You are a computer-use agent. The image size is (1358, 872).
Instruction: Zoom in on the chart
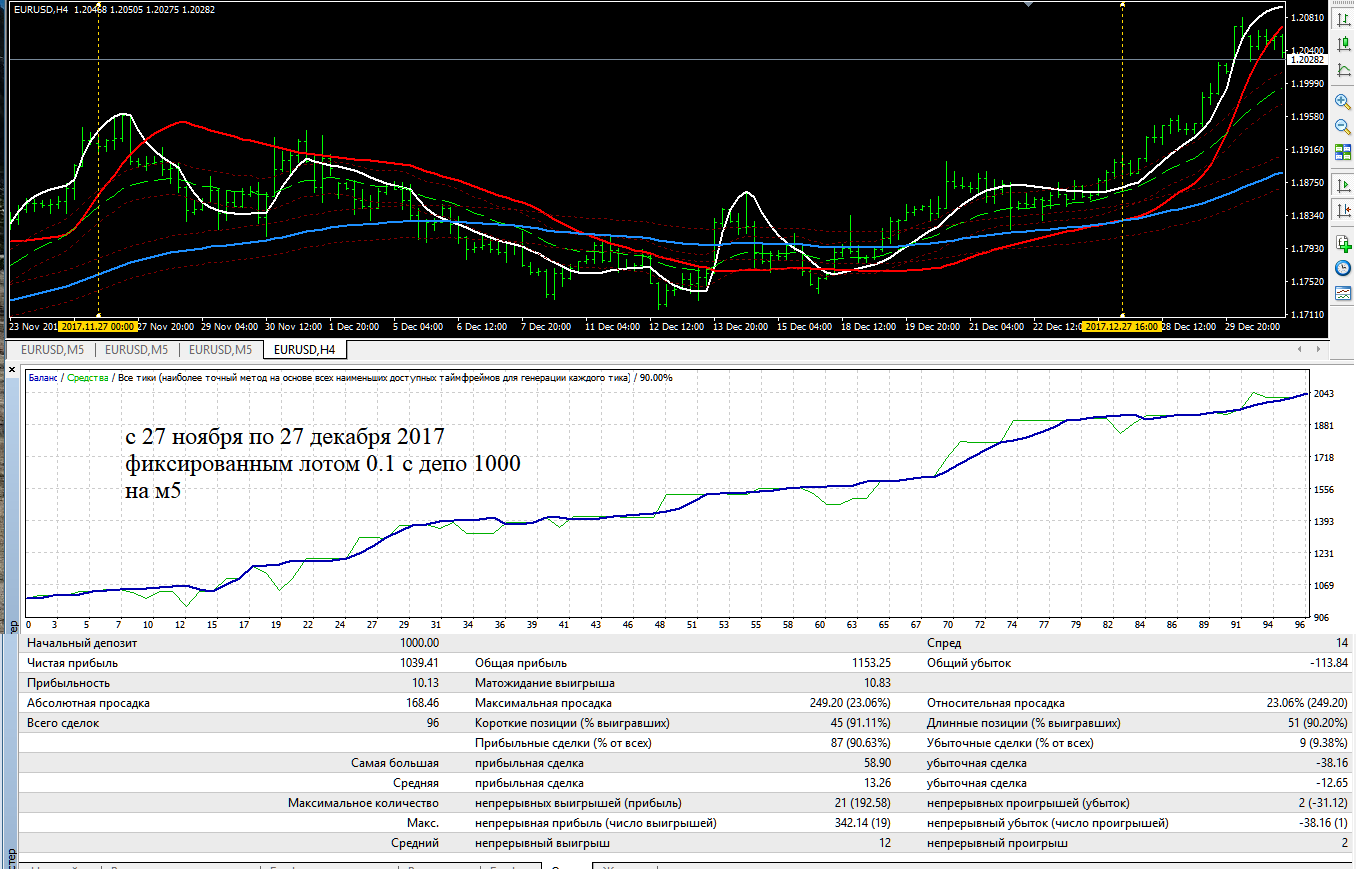pyautogui.click(x=1344, y=101)
